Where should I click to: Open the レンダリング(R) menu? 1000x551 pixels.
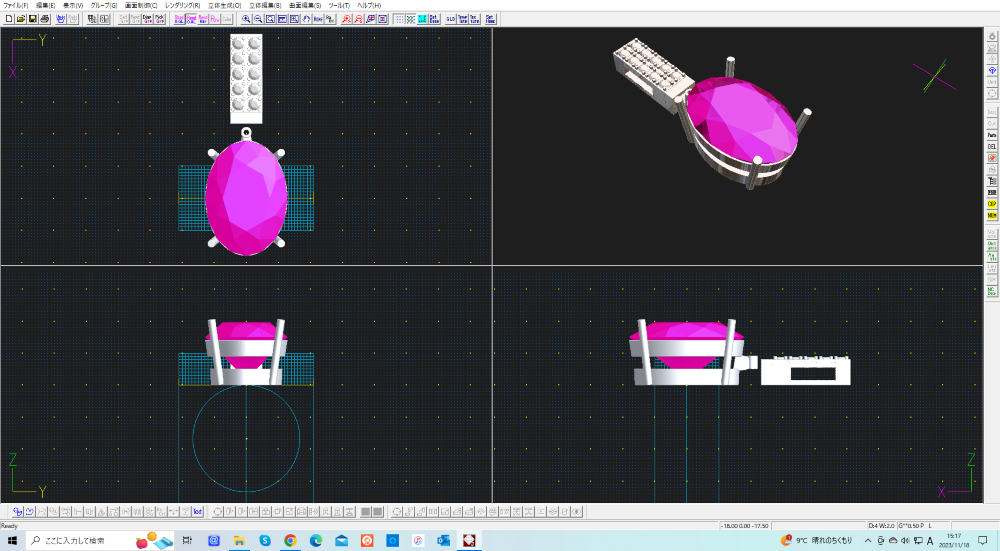click(x=182, y=5)
